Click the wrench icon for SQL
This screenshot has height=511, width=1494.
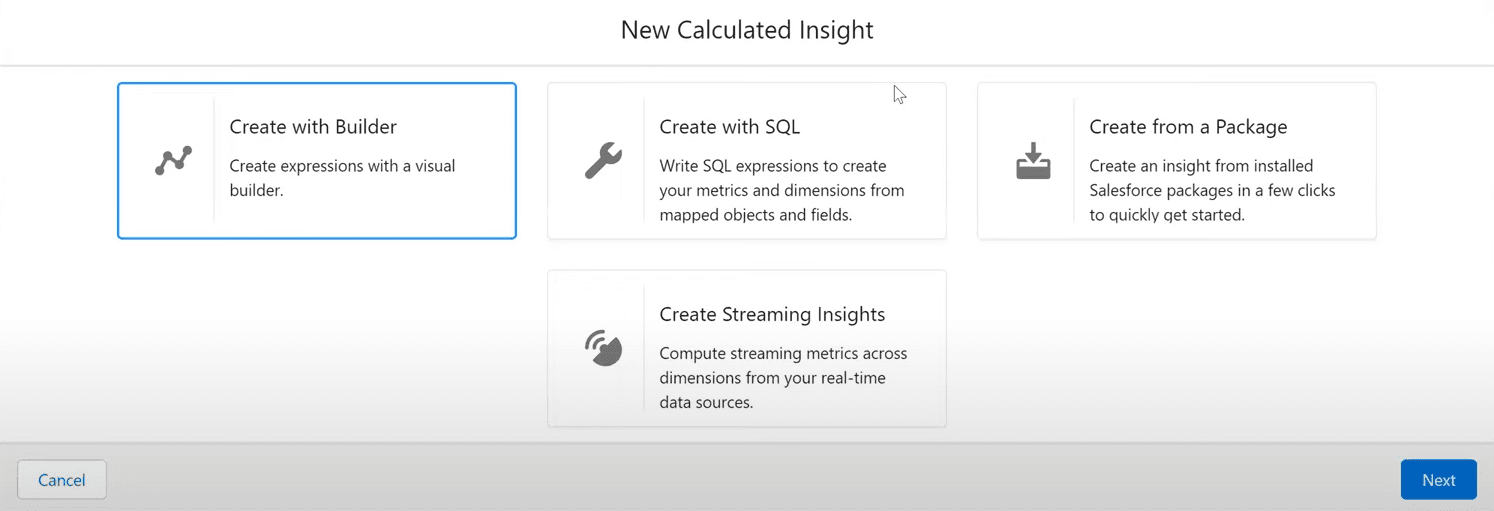pos(603,161)
